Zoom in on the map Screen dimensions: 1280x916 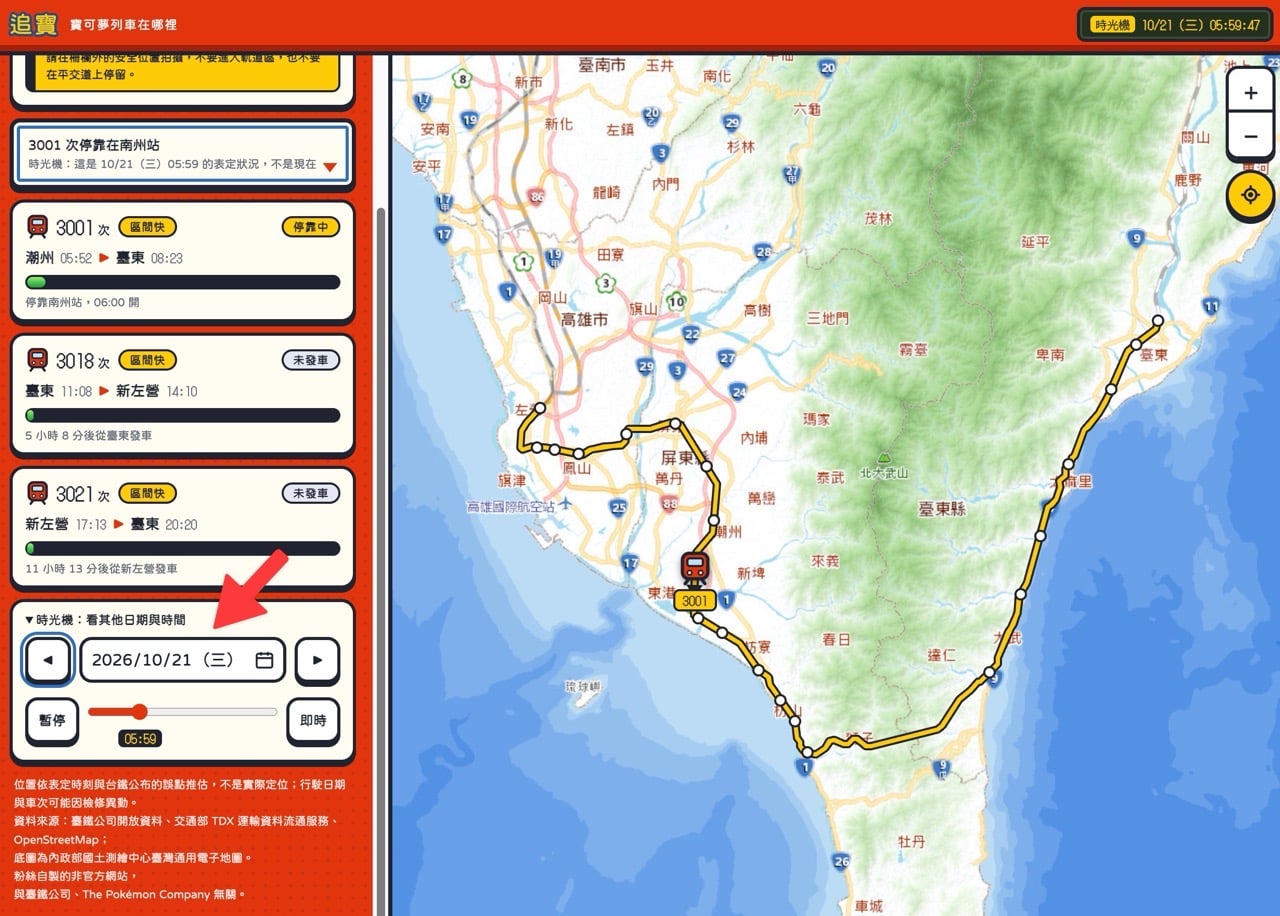(1250, 93)
